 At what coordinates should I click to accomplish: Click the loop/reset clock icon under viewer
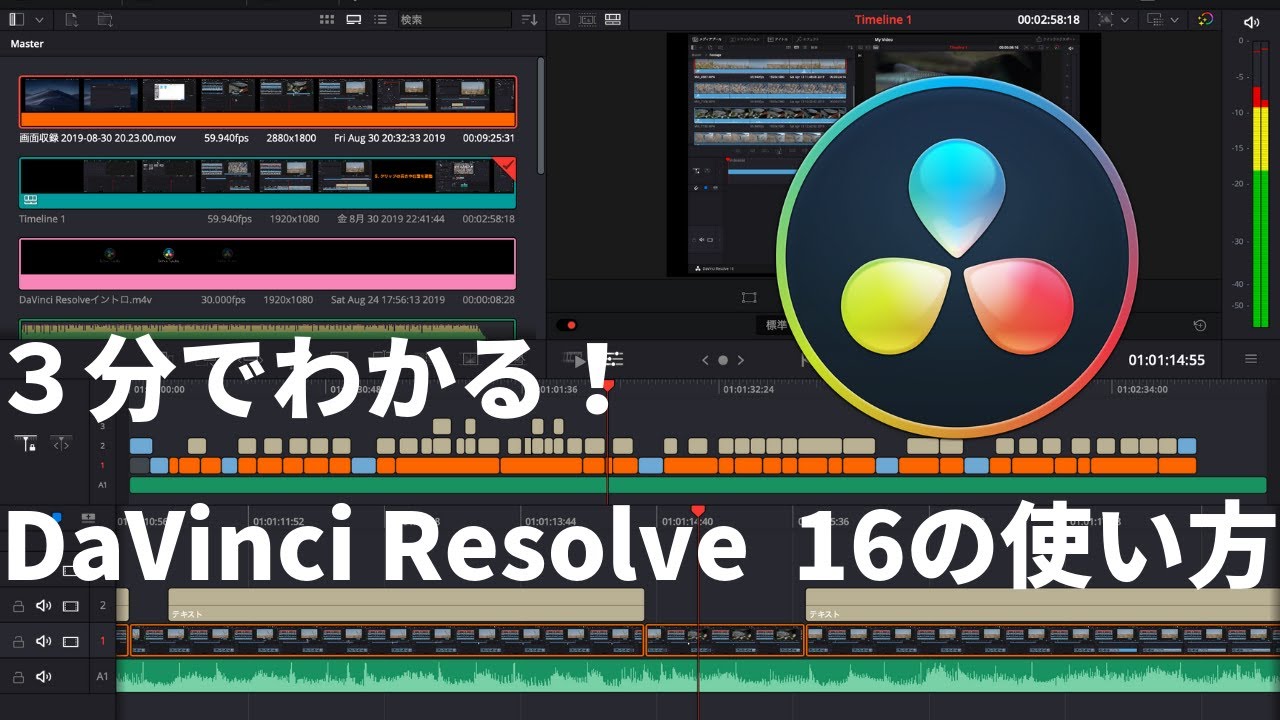(x=1200, y=325)
